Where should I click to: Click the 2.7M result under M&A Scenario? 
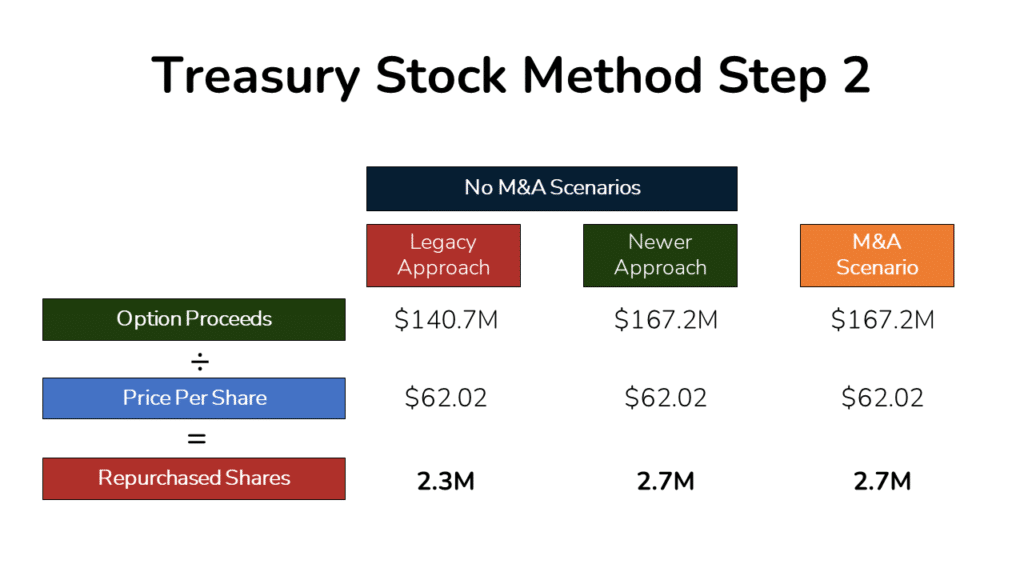[x=883, y=481]
